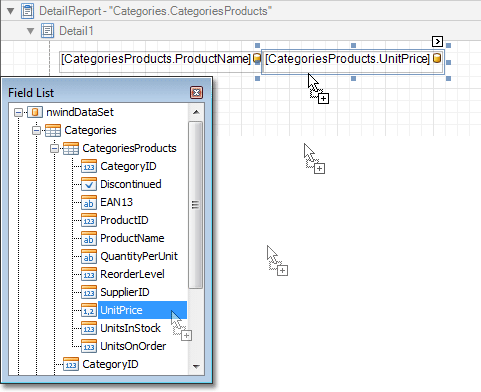Click database icon on ProductName label
The width and height of the screenshot is (481, 392).
257,59
